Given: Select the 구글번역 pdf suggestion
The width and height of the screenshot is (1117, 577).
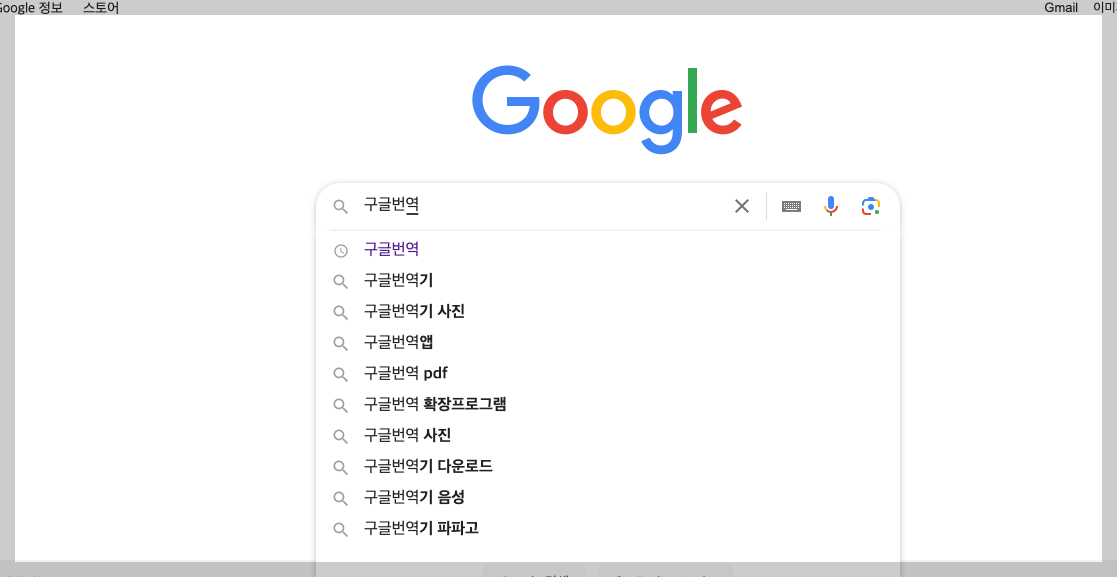Looking at the screenshot, I should (x=404, y=373).
